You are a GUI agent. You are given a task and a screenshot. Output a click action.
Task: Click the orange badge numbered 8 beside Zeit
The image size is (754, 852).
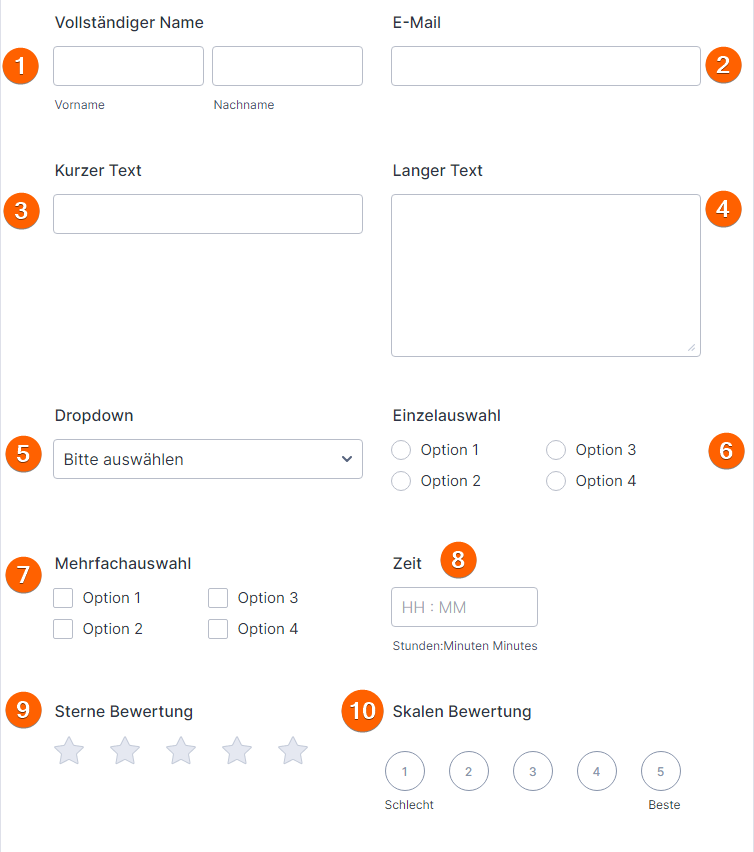(x=459, y=560)
